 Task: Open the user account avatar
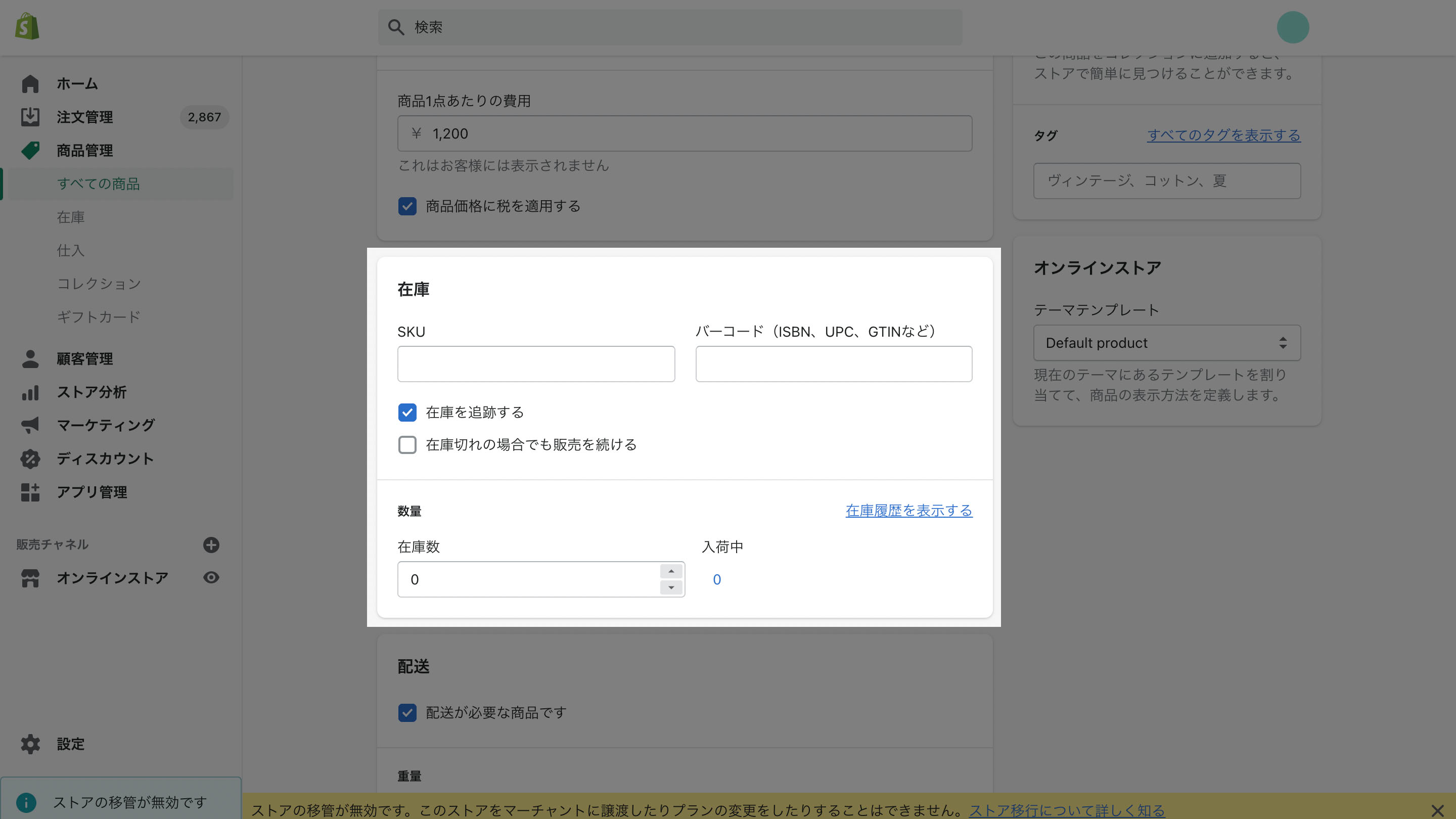[x=1293, y=27]
